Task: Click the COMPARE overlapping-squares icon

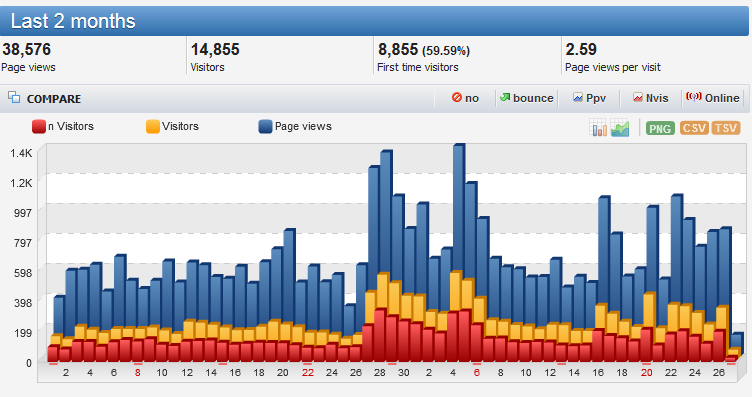Action: click(x=14, y=97)
